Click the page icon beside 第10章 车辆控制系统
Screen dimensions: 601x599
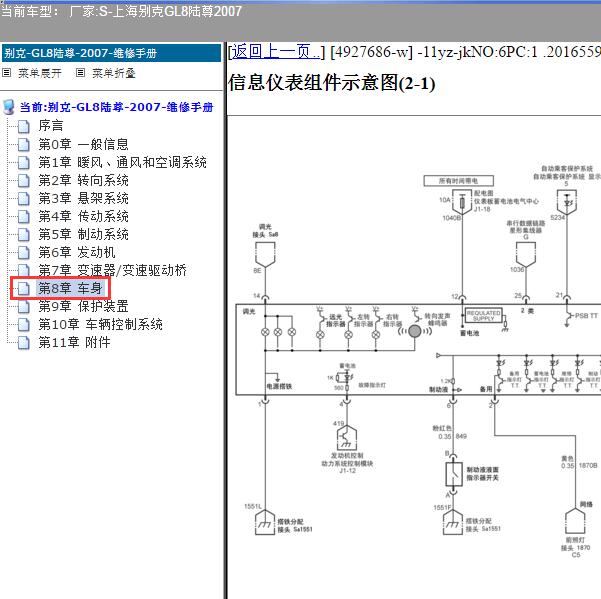pos(24,325)
